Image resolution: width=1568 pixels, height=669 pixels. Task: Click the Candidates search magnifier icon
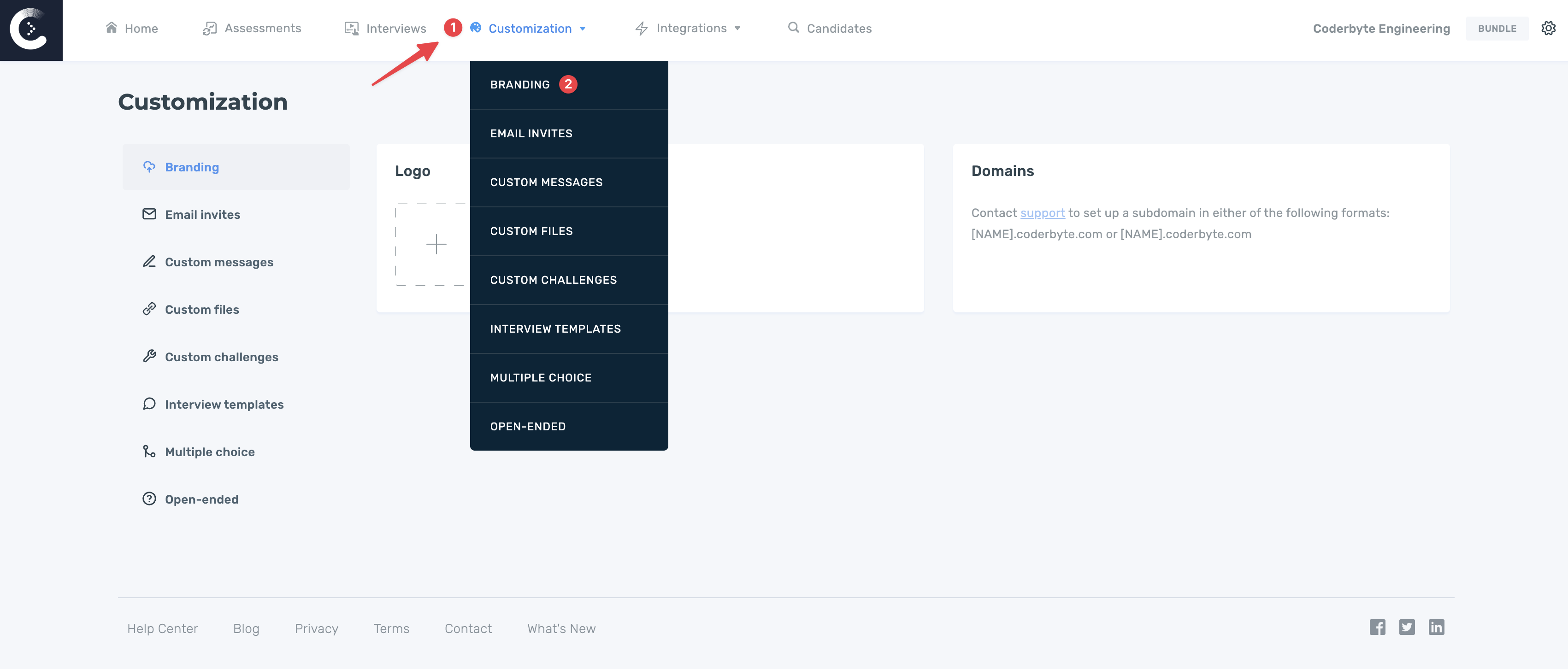(x=793, y=27)
